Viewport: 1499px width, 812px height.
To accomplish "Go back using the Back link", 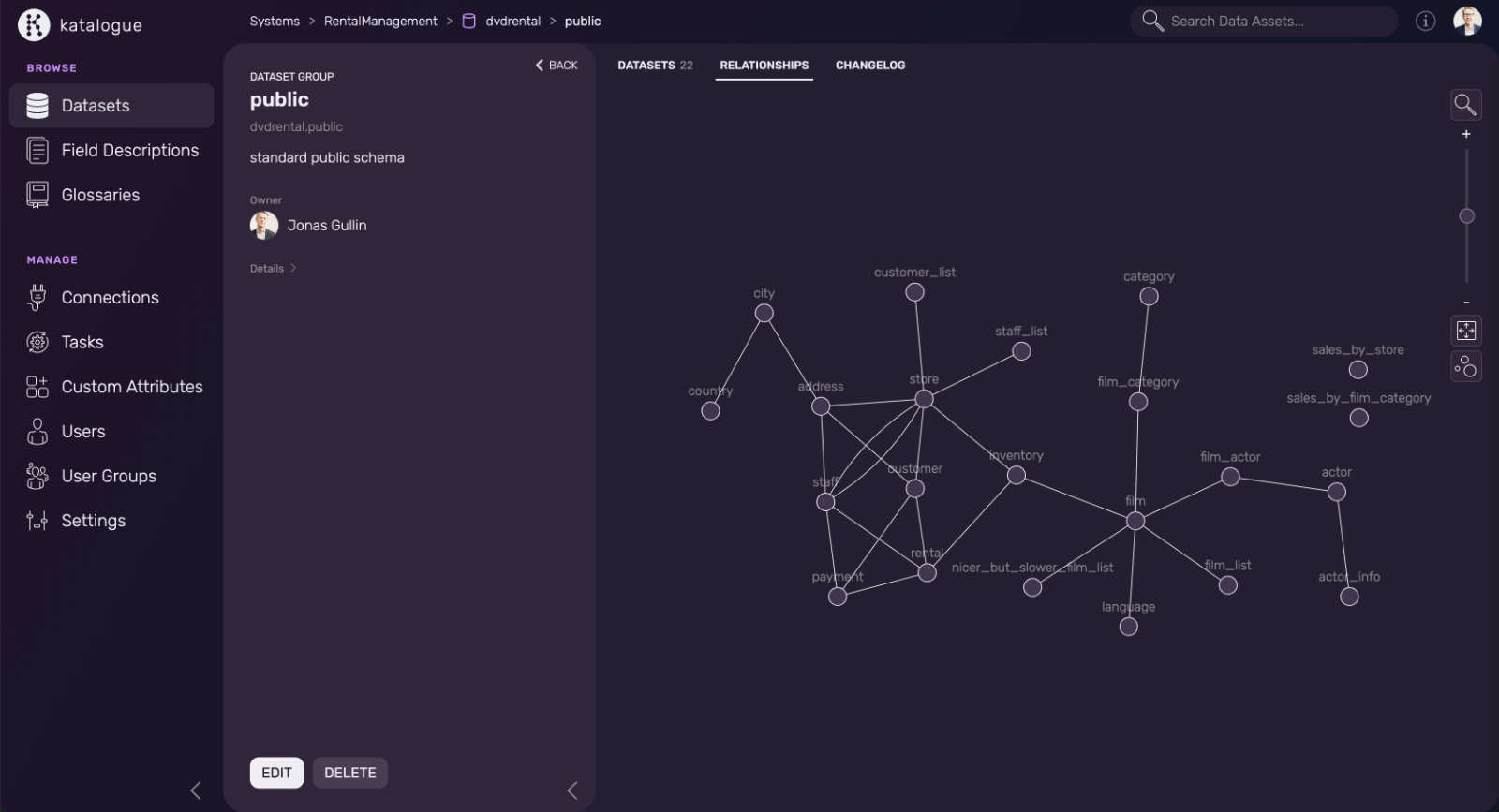I will (x=557, y=66).
